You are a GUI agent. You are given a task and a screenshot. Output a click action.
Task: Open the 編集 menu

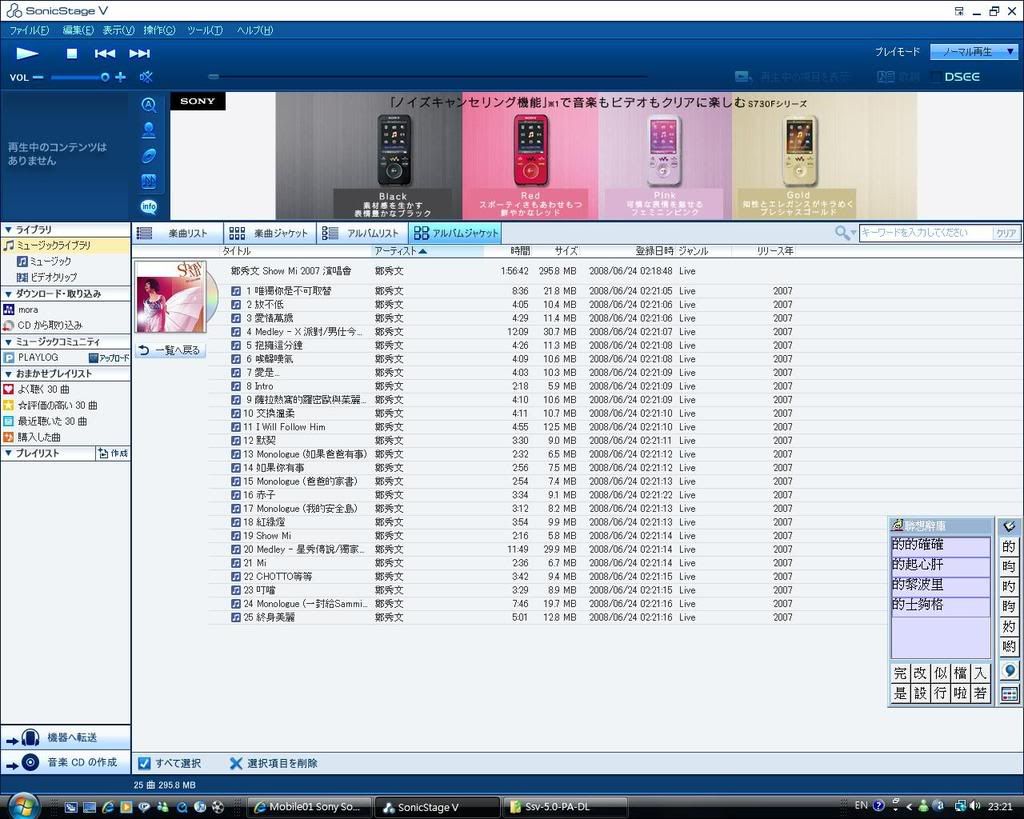(78, 30)
